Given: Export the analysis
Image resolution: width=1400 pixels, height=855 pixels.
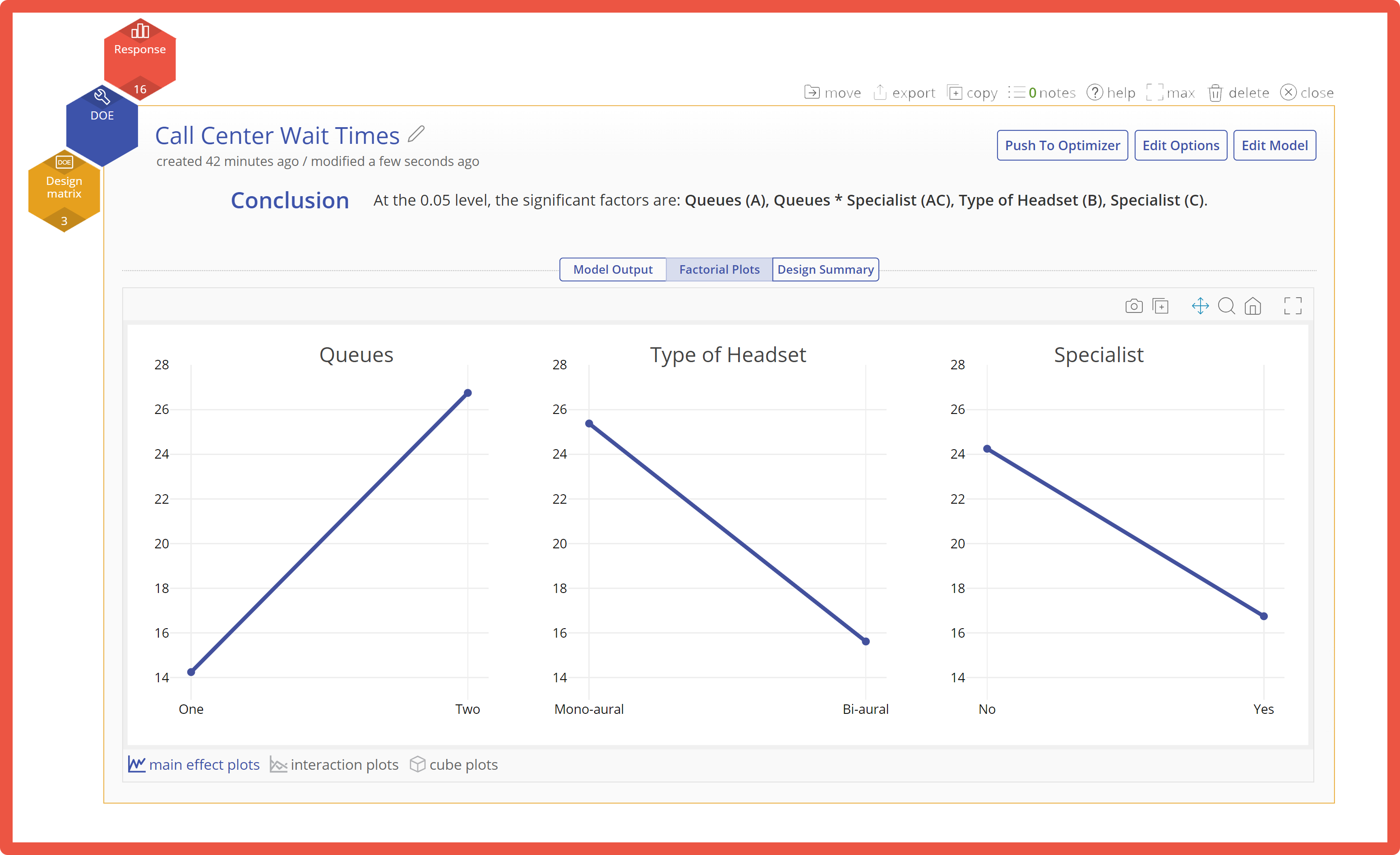Looking at the screenshot, I should [904, 92].
